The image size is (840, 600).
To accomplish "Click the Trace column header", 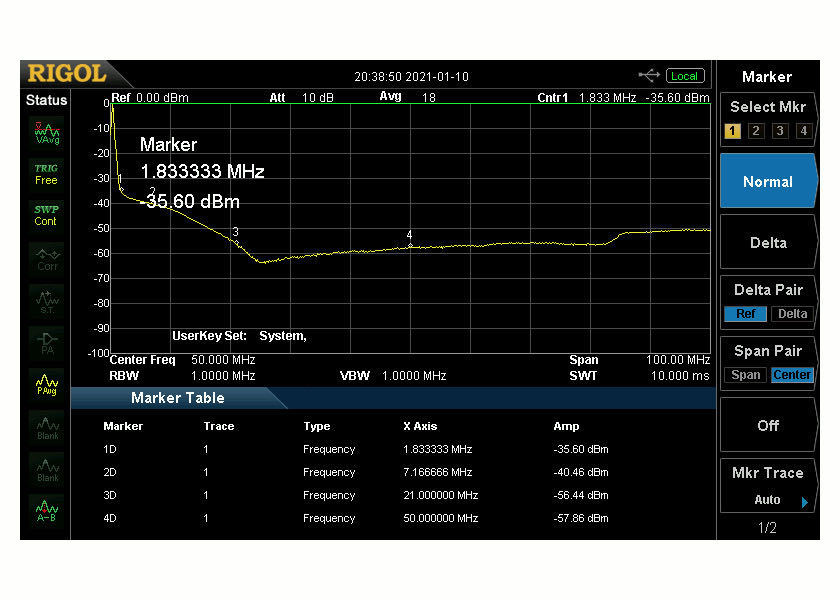I will [219, 426].
